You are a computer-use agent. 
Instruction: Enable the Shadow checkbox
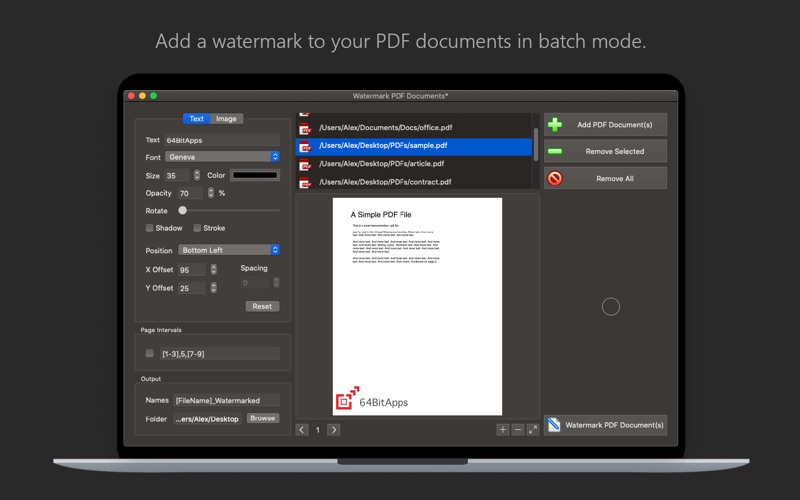[149, 228]
